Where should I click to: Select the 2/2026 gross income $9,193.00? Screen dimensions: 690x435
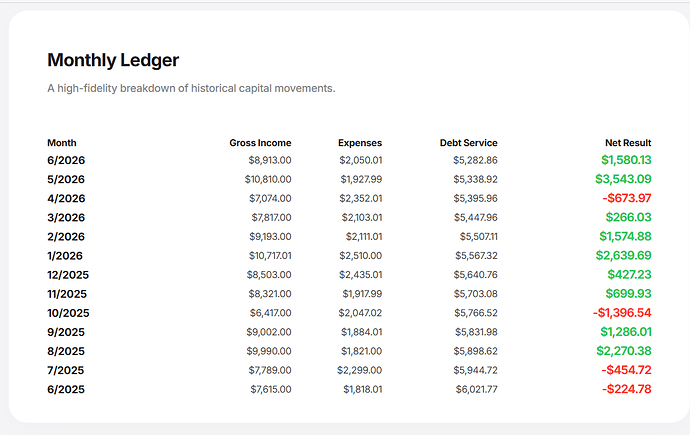(270, 237)
